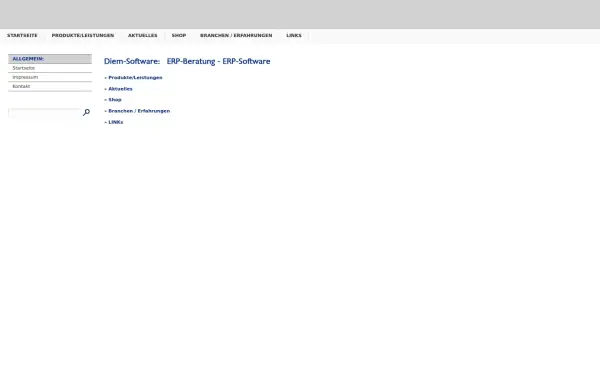The height and width of the screenshot is (375, 600).
Task: Open Links in the top navigation bar
Action: [294, 35]
